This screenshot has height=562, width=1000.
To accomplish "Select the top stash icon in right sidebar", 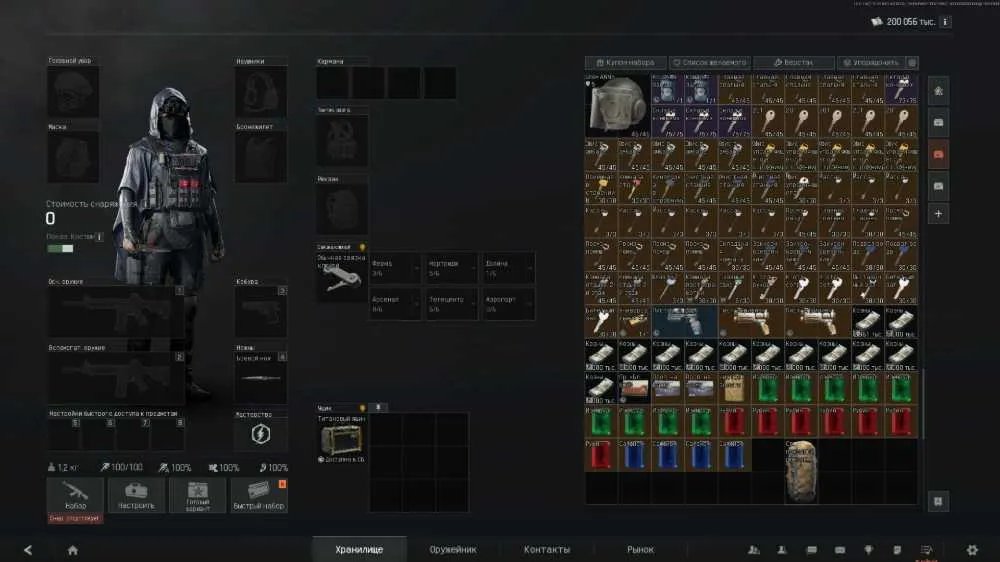I will click(x=938, y=91).
